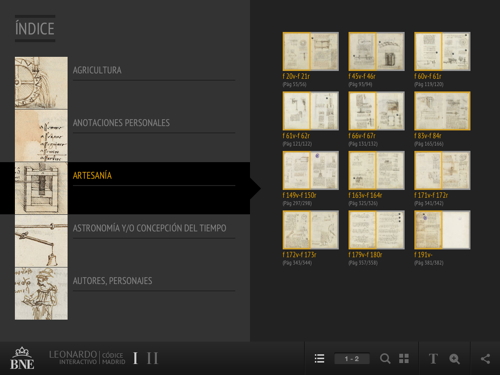Click the f 149v-f 150r caption link

coord(299,195)
